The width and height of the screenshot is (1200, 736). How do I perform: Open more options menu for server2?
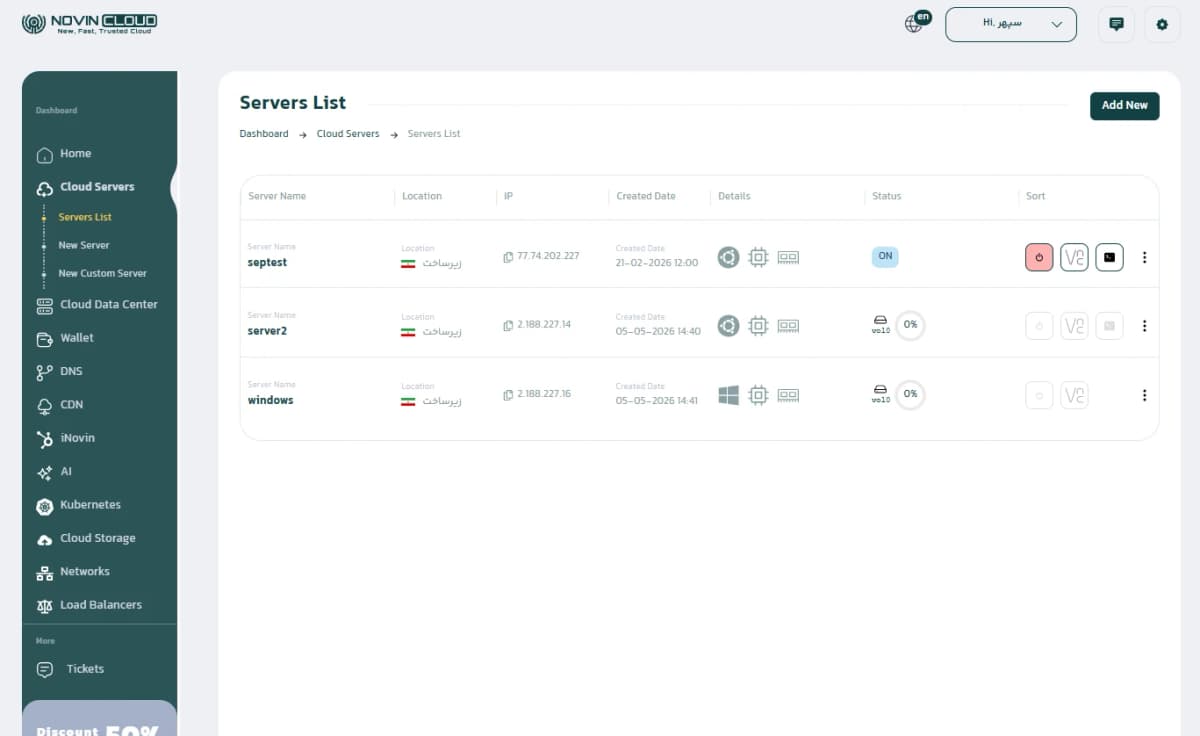[x=1144, y=326]
